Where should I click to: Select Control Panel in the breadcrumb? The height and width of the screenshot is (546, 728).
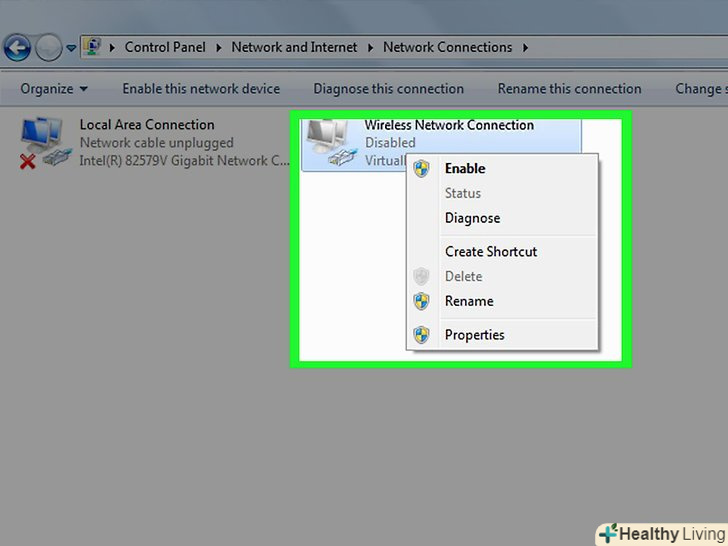pyautogui.click(x=165, y=47)
